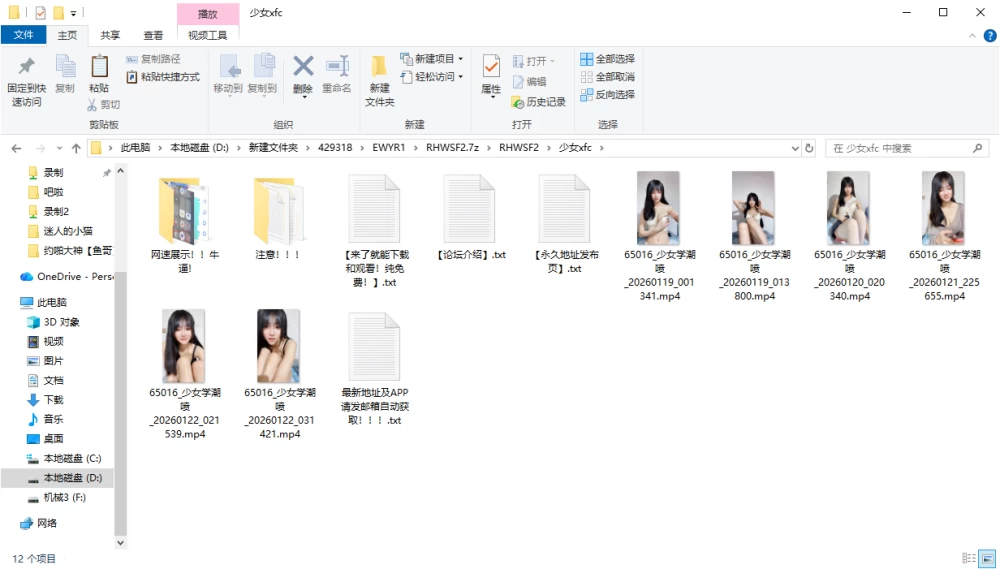The height and width of the screenshot is (569, 1000).
Task: Create a folder with 新建文件夹 icon
Action: 379,66
